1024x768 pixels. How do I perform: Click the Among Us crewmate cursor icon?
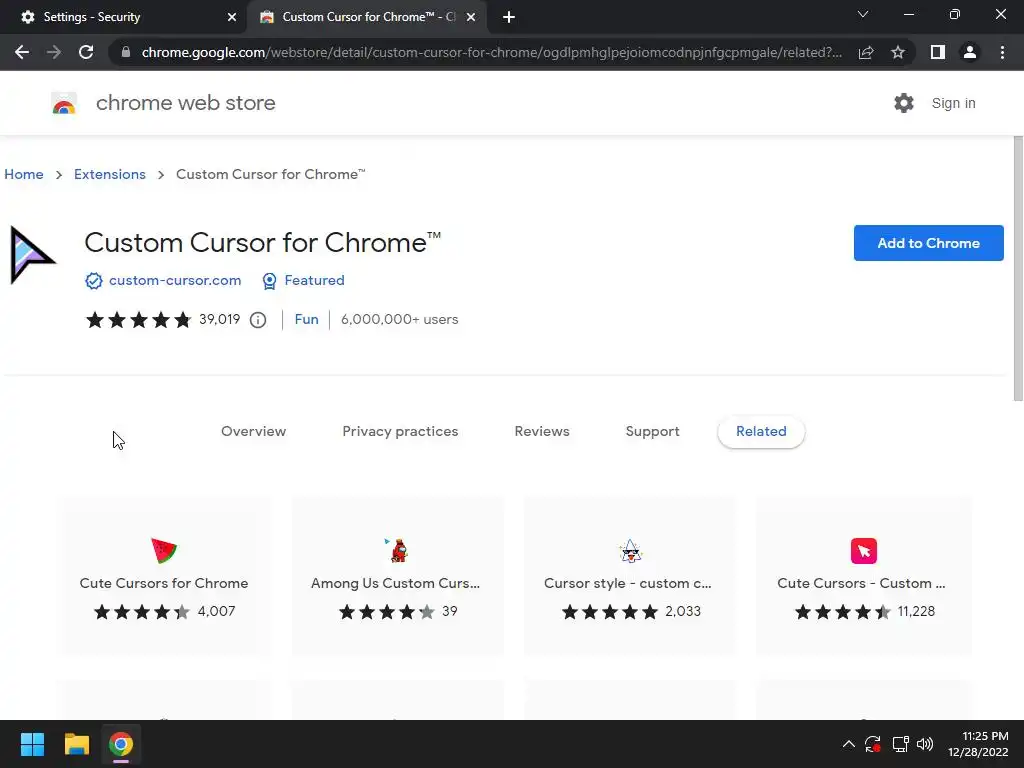tap(396, 551)
